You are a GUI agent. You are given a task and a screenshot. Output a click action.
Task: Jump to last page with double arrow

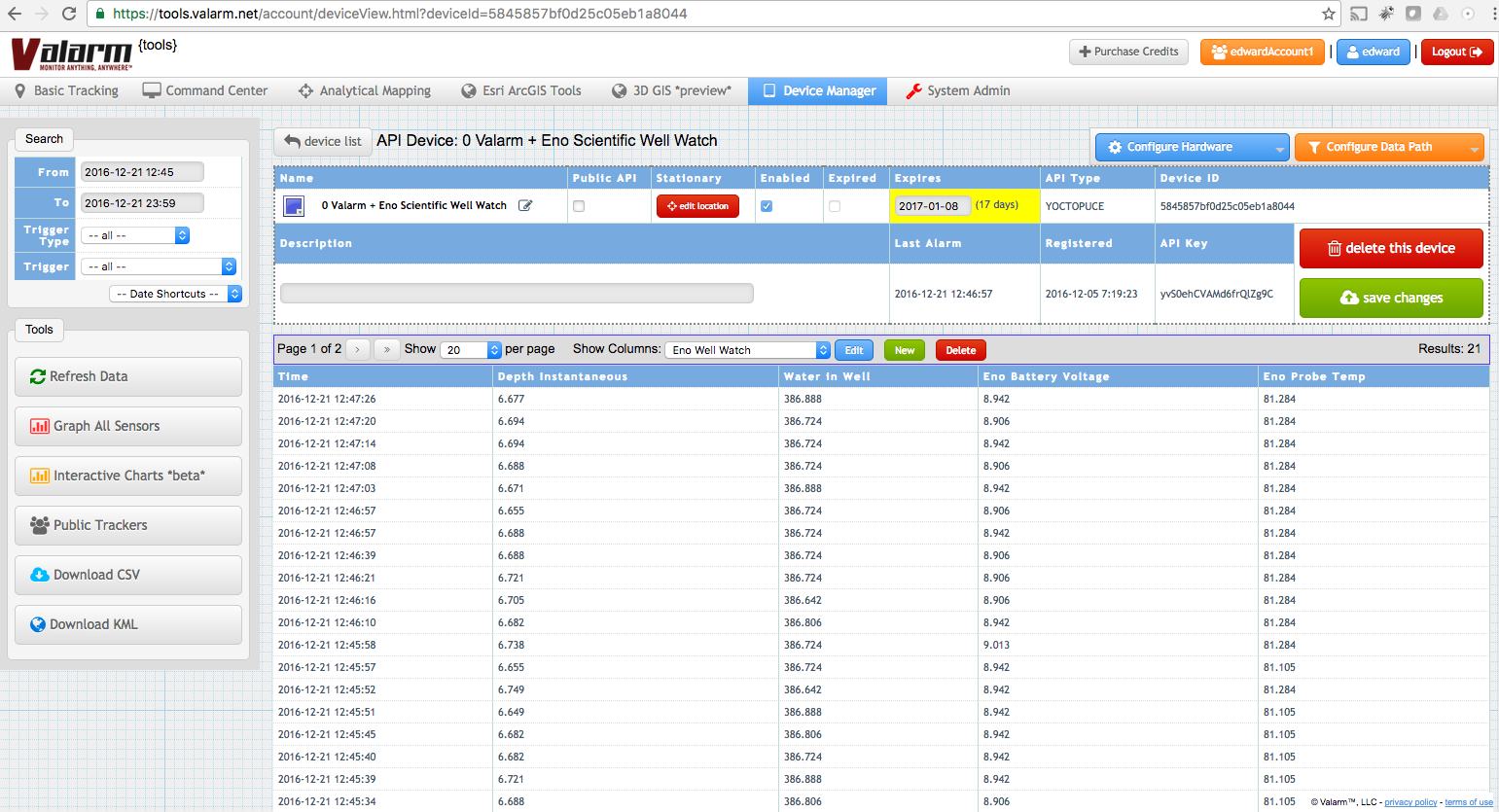pos(387,349)
